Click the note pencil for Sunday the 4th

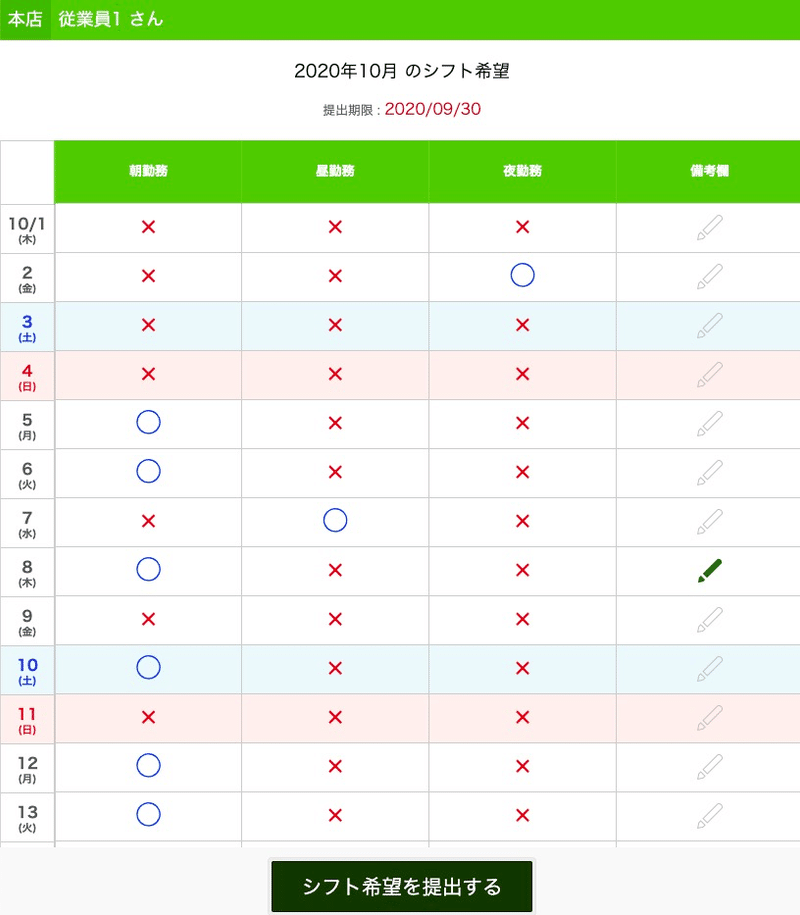pyautogui.click(x=709, y=374)
